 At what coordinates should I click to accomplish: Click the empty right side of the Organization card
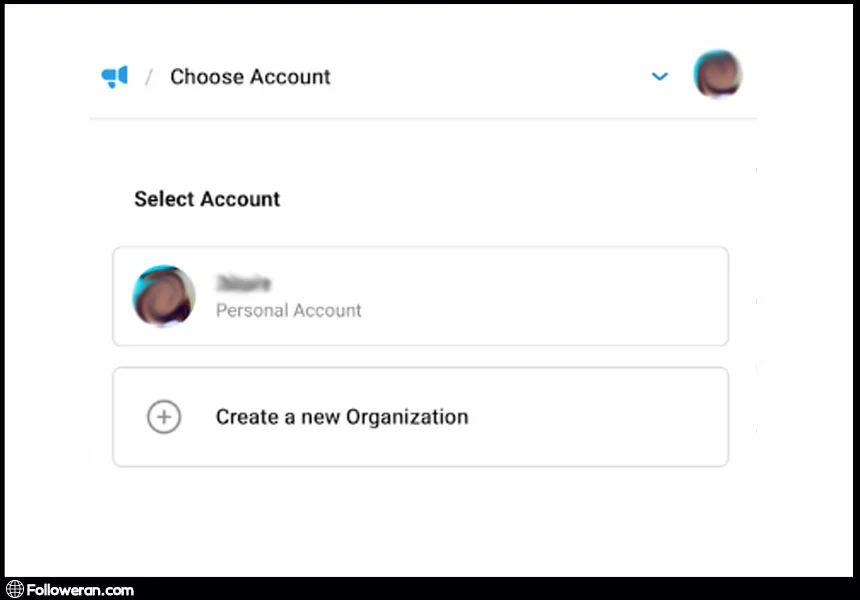pos(620,417)
